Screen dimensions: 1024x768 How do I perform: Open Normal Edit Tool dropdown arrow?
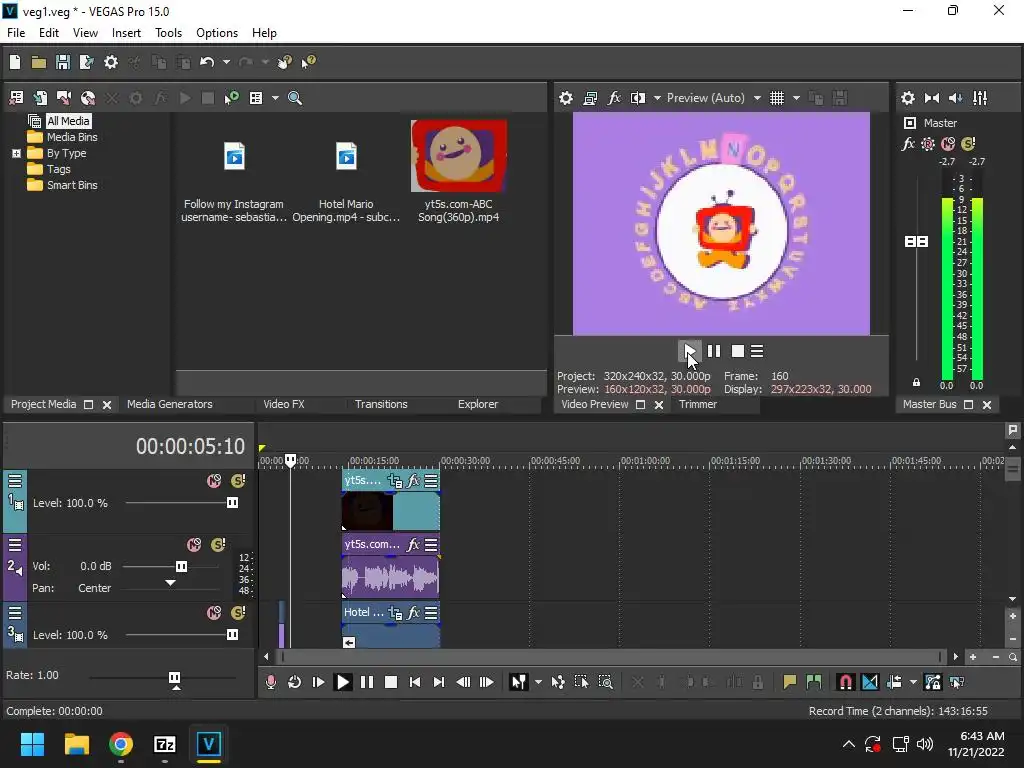pyautogui.click(x=538, y=682)
